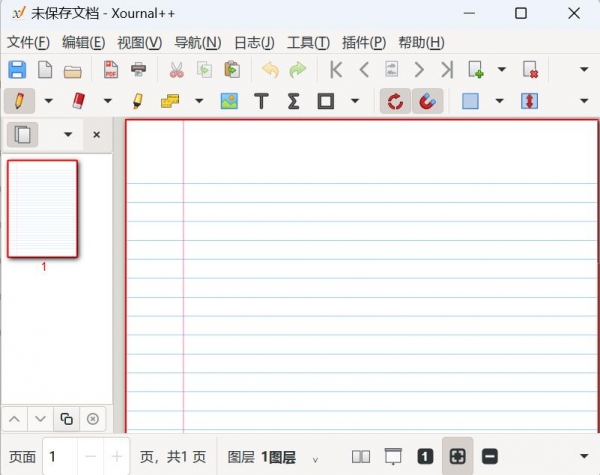Viewport: 600px width, 475px height.
Task: Open the 导航(N) menu
Action: point(197,42)
